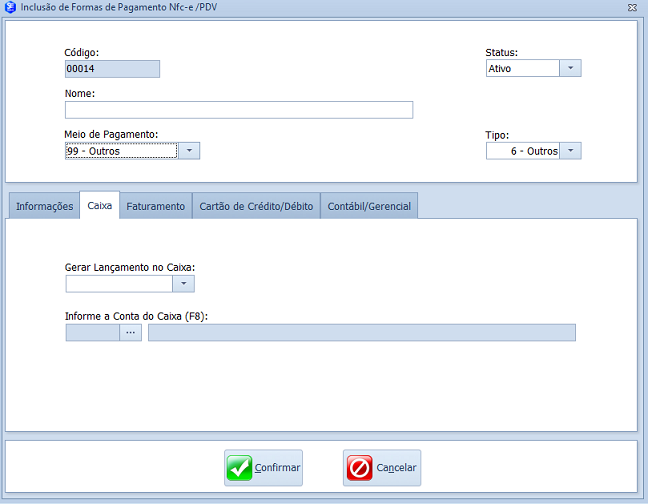The height and width of the screenshot is (504, 648).
Task: Click the green checkmark Confirmar icon
Action: coord(240,468)
